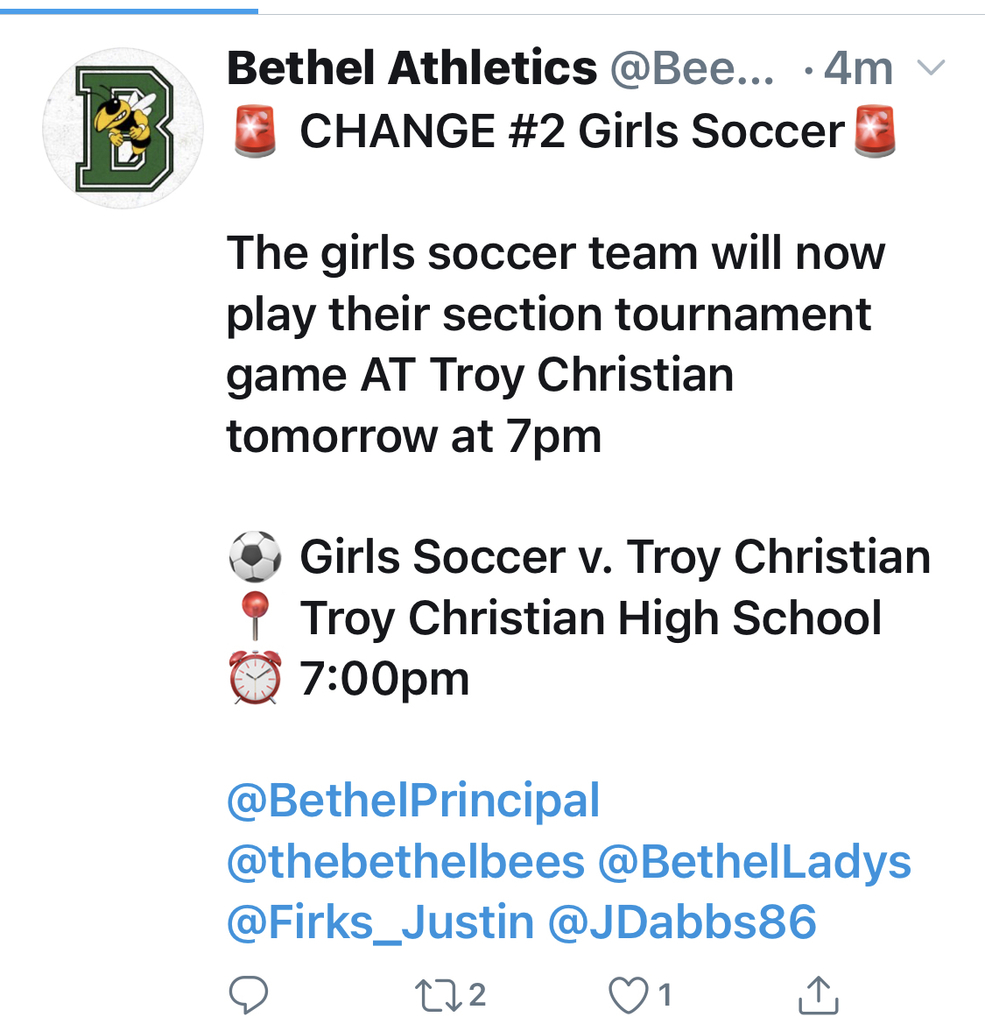Click the left red siren emoji

(255, 131)
